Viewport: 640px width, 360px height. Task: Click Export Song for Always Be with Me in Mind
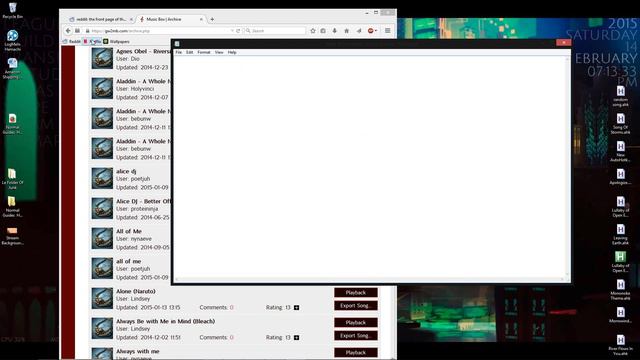356,336
